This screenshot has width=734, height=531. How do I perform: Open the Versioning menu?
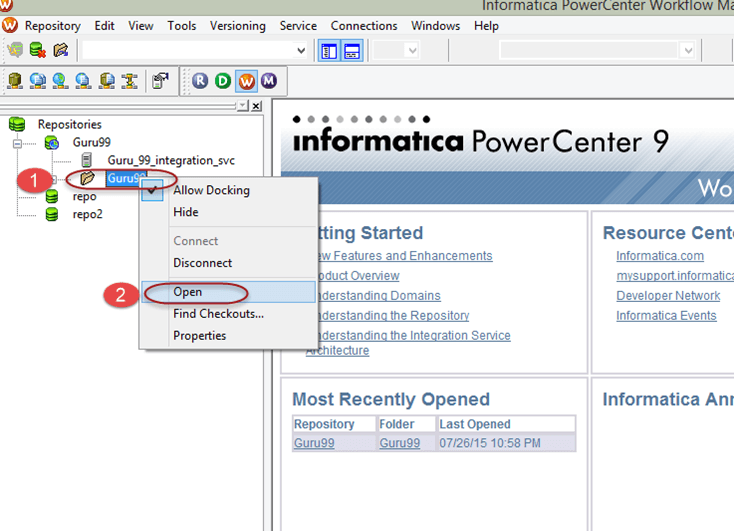tap(237, 26)
